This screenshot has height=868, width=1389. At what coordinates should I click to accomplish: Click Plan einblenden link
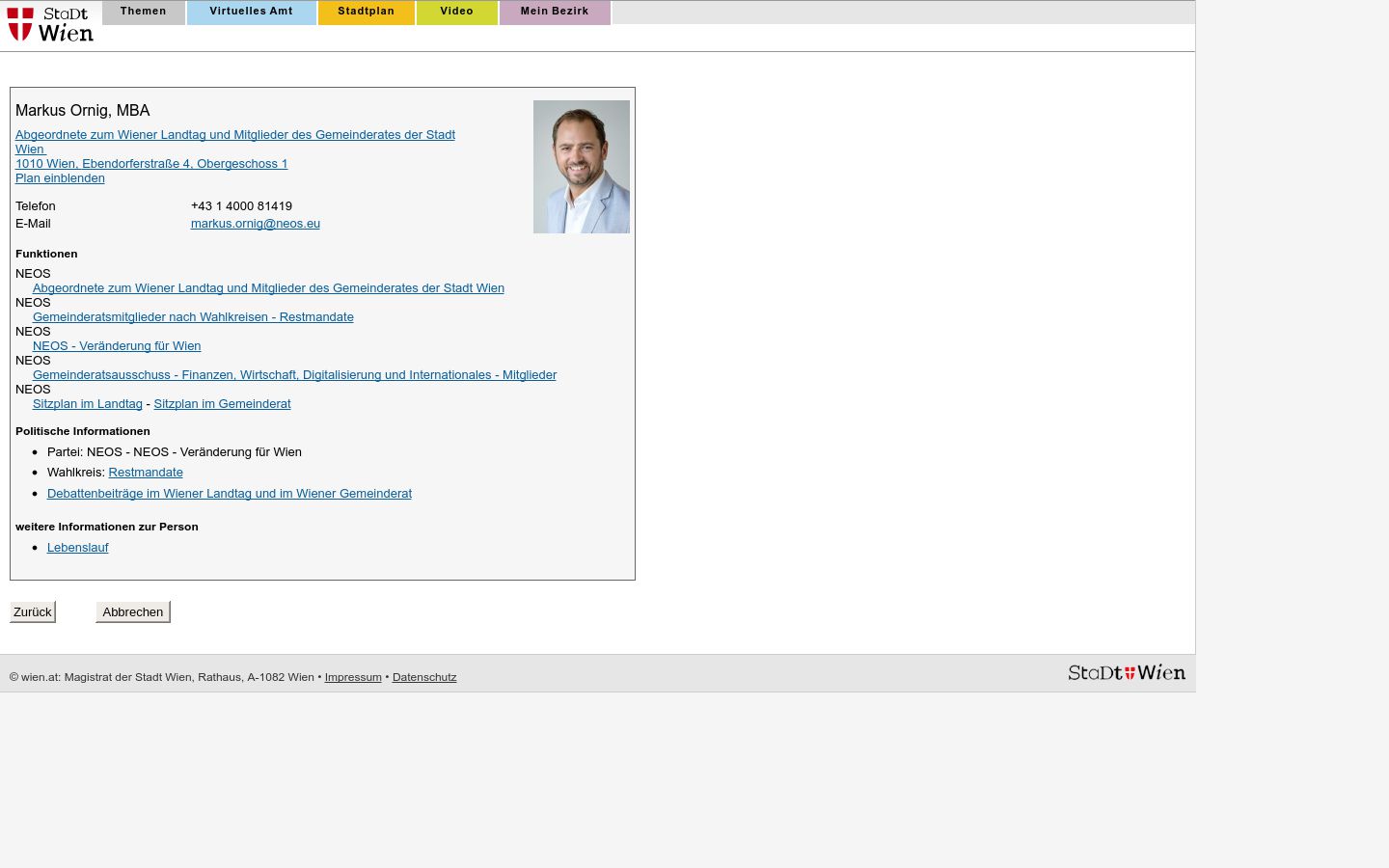click(60, 178)
